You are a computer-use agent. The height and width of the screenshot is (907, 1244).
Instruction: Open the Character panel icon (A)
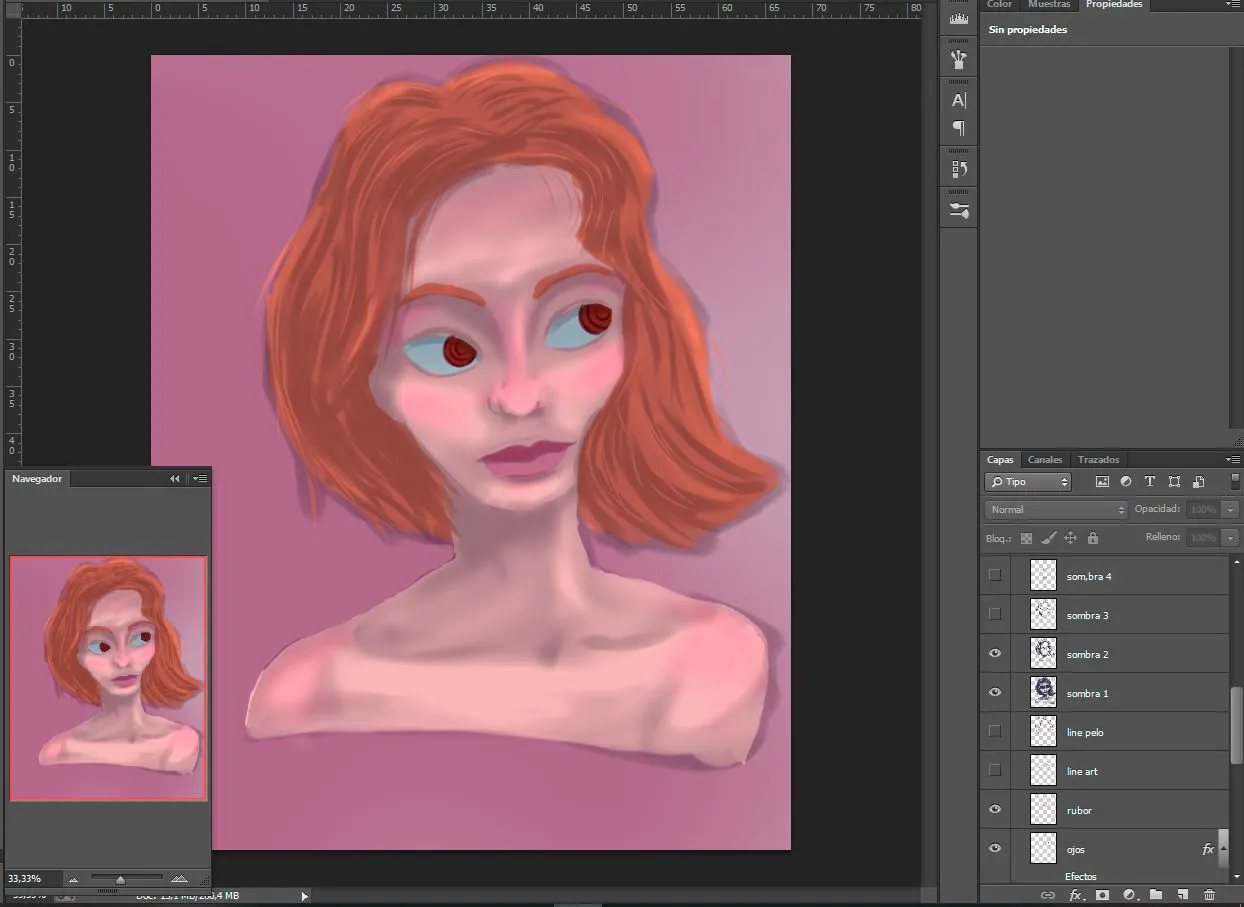pyautogui.click(x=959, y=100)
